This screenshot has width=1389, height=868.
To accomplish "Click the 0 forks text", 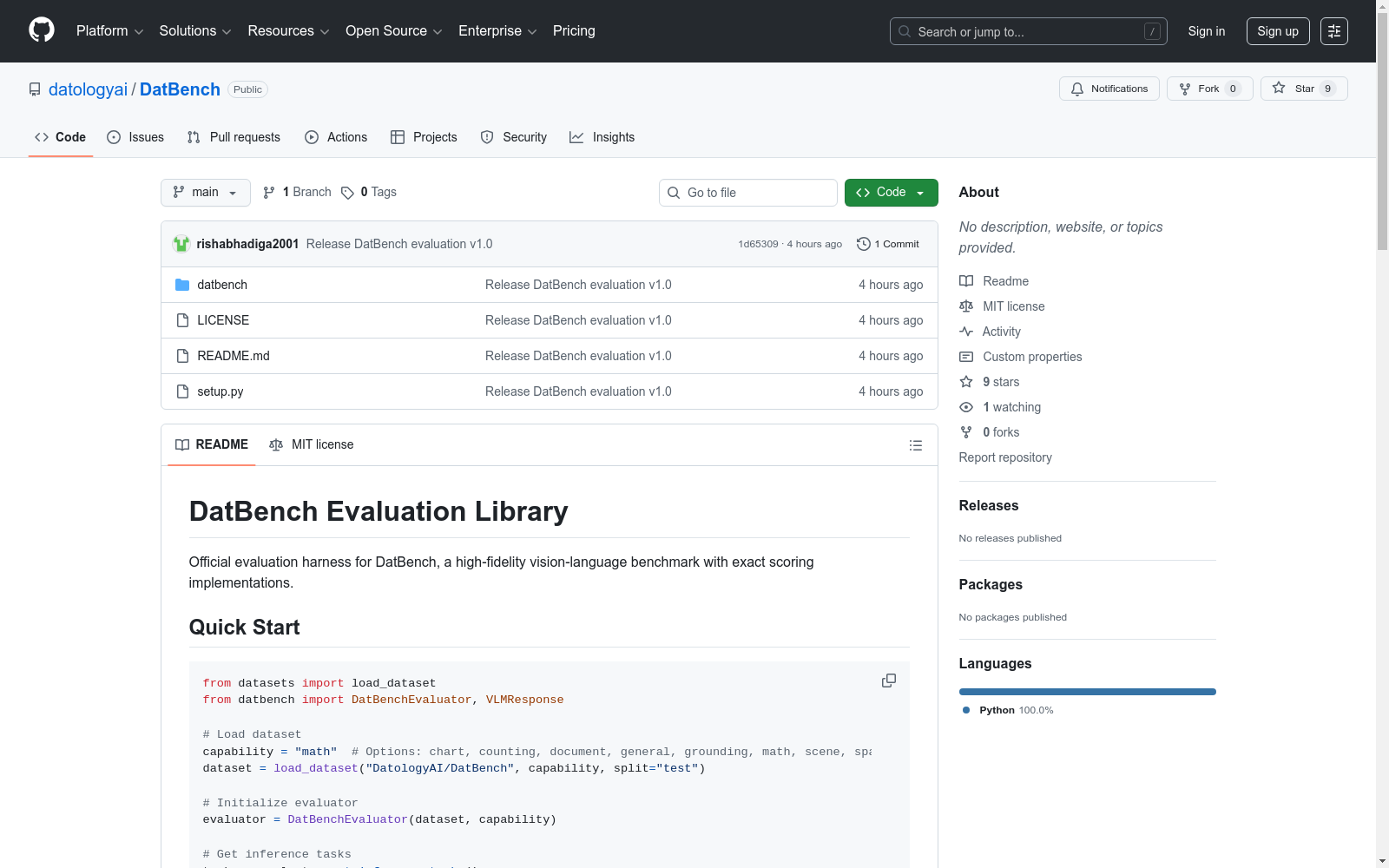I will pos(1001,432).
